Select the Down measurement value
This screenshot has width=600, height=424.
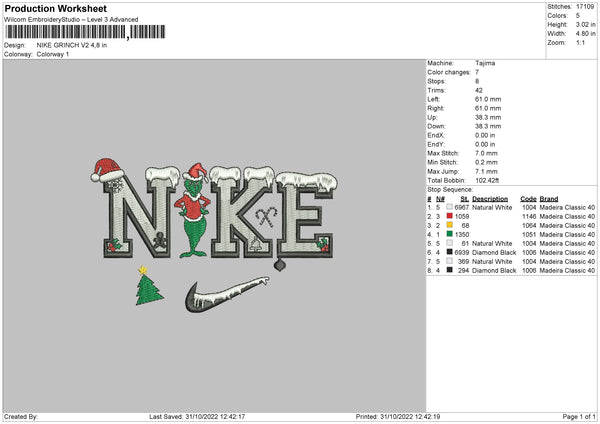click(x=488, y=126)
